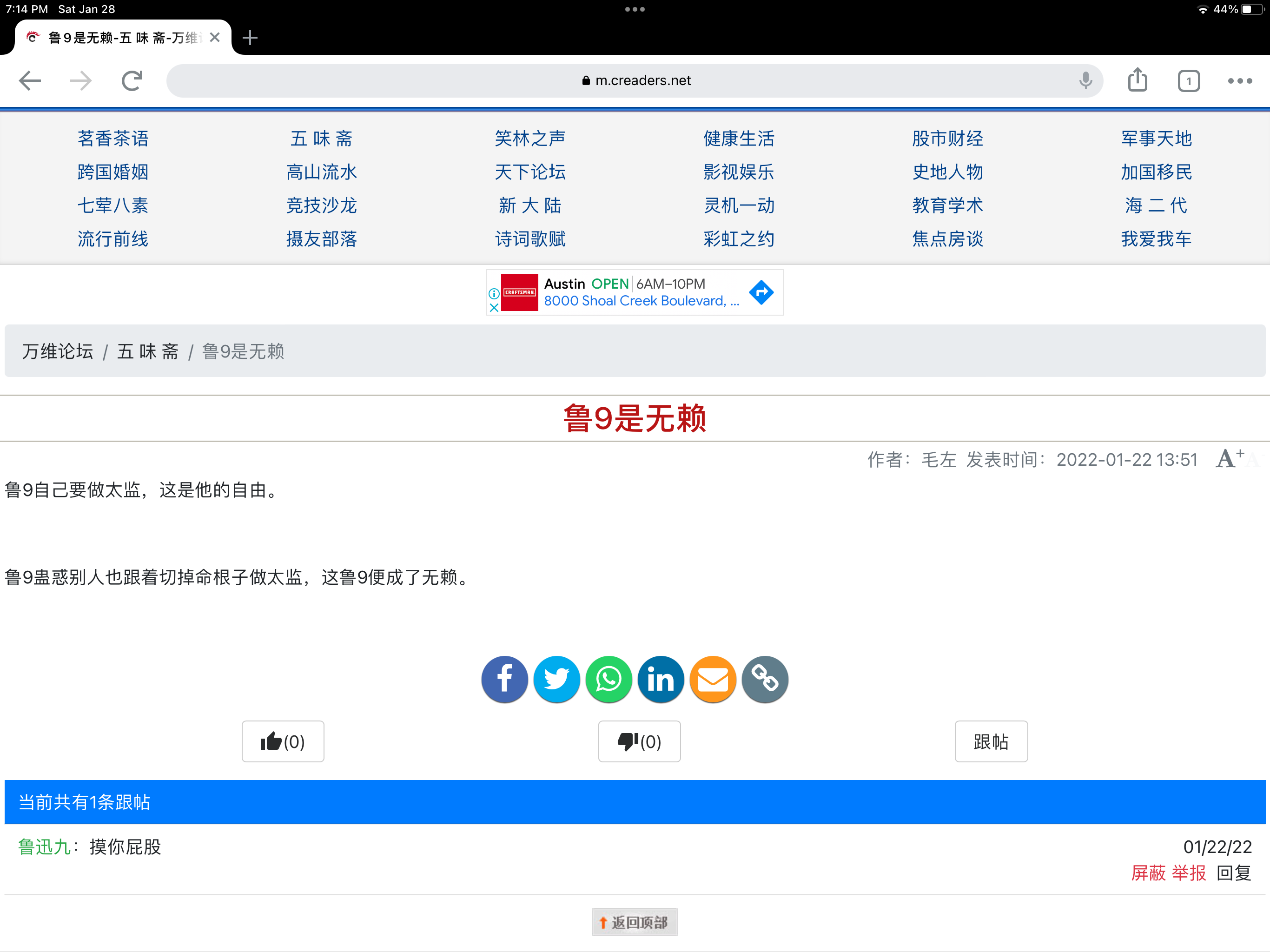This screenshot has height=952, width=1270.
Task: Report the comment with 举报
Action: pos(1189,873)
